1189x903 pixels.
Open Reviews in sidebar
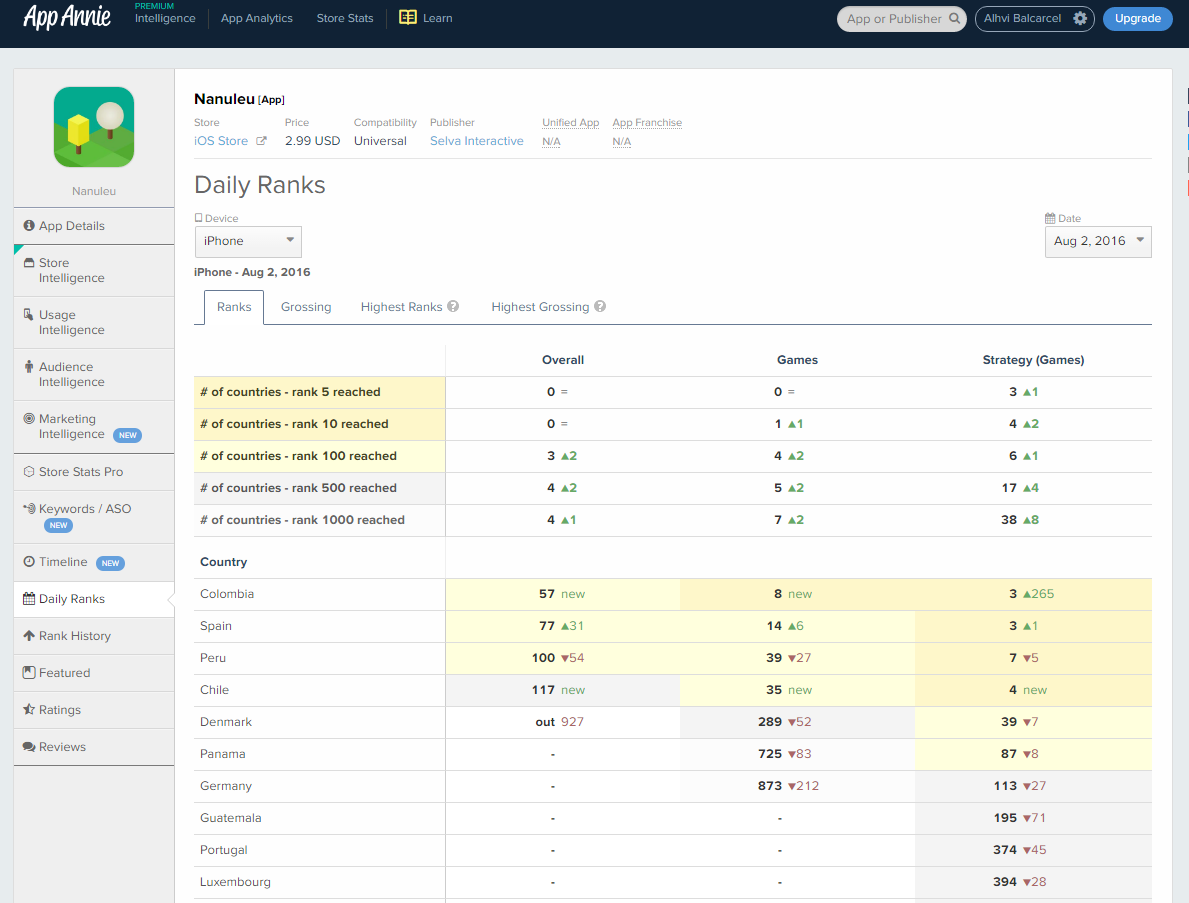coord(94,747)
